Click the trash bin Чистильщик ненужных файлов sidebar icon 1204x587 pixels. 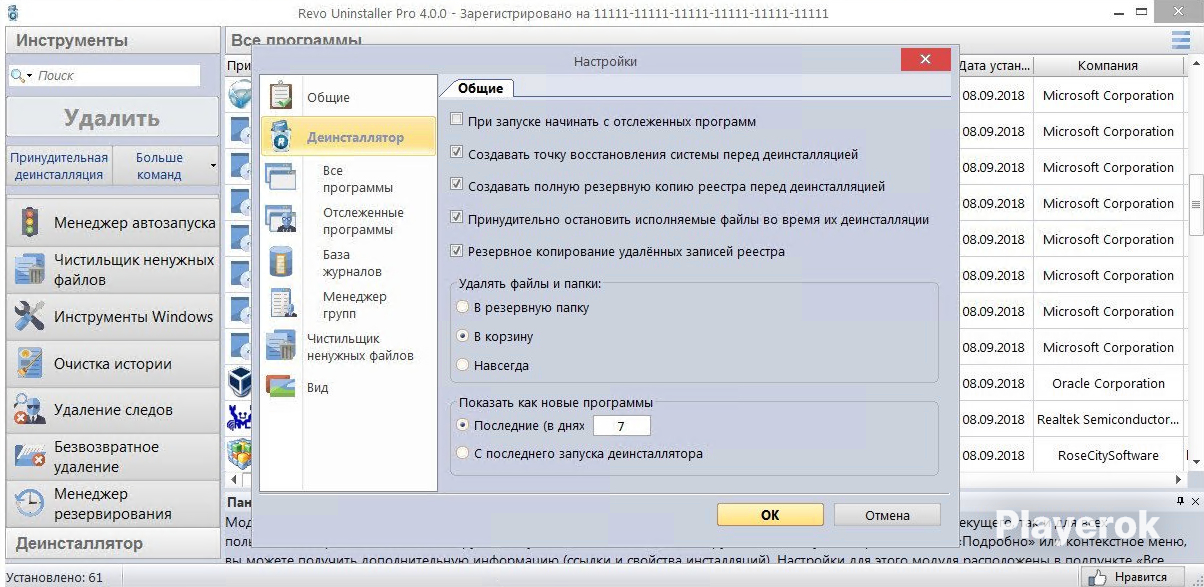(29, 269)
